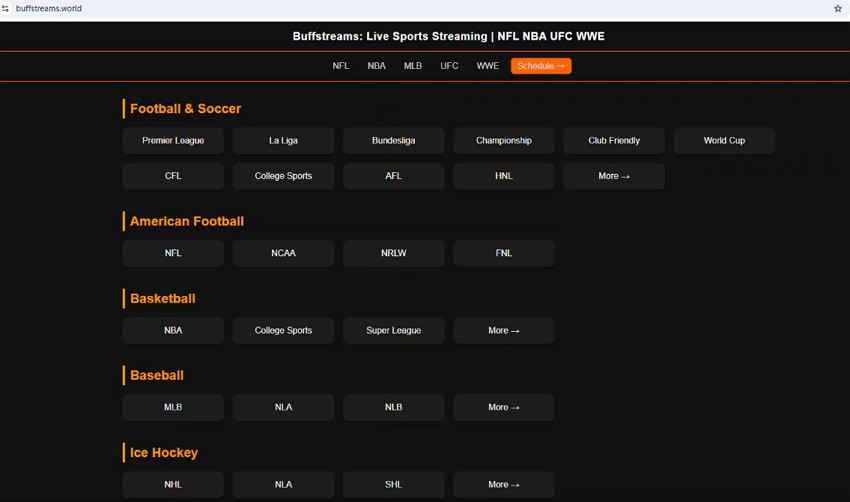Image resolution: width=850 pixels, height=502 pixels.
Task: Select NBA under Basketball
Action: pyautogui.click(x=173, y=330)
